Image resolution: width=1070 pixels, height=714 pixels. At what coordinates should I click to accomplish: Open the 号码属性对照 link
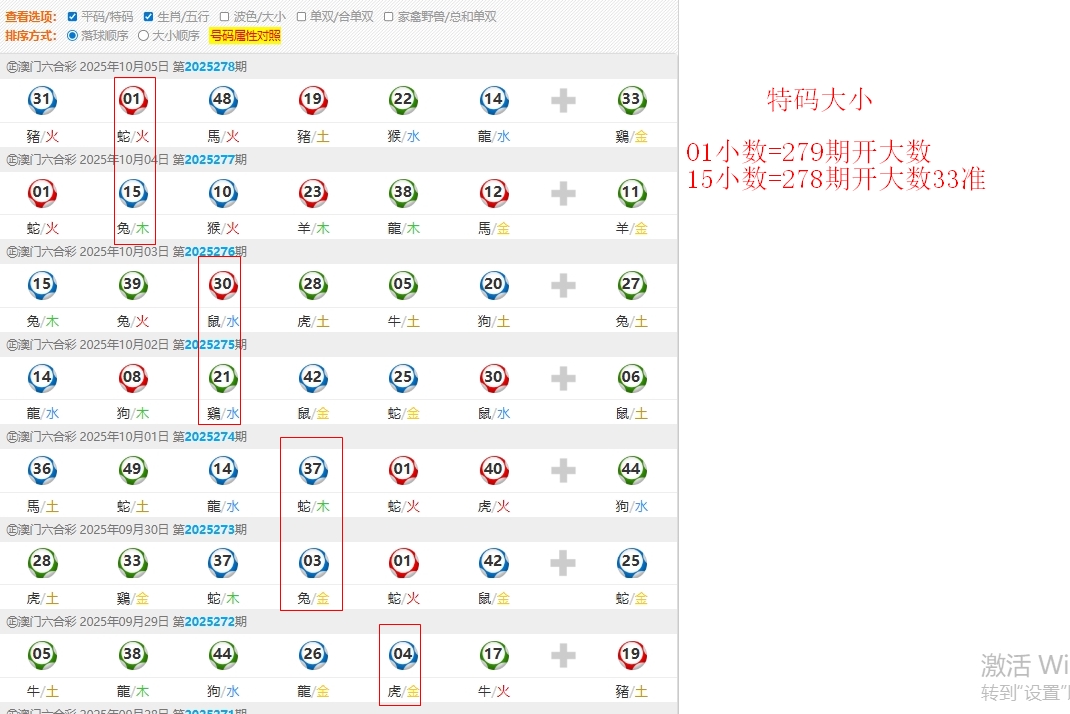245,35
